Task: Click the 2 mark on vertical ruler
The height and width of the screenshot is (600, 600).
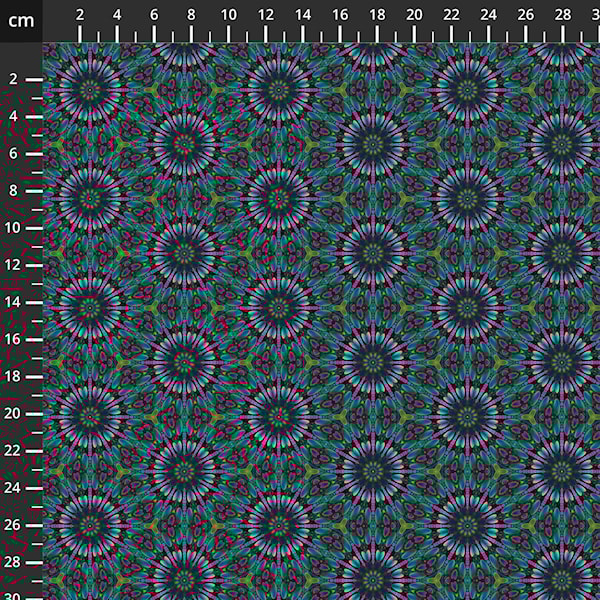Action: tap(14, 79)
